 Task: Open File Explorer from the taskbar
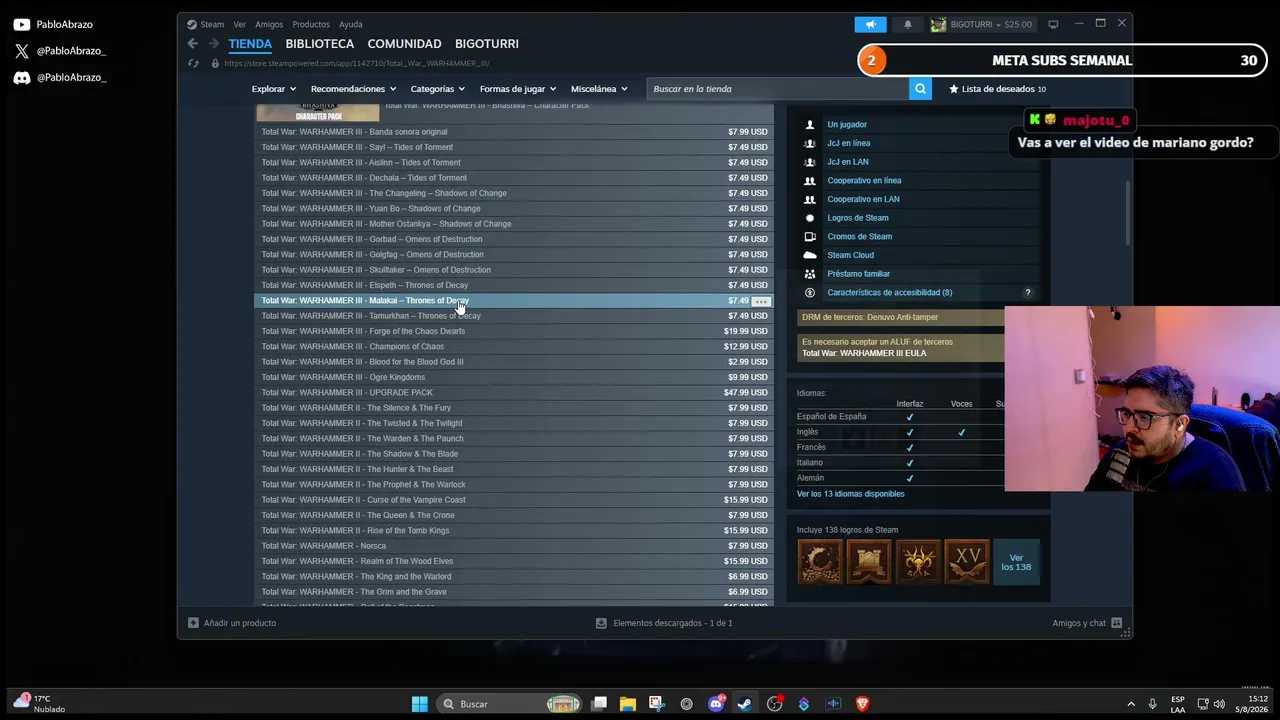click(x=627, y=704)
